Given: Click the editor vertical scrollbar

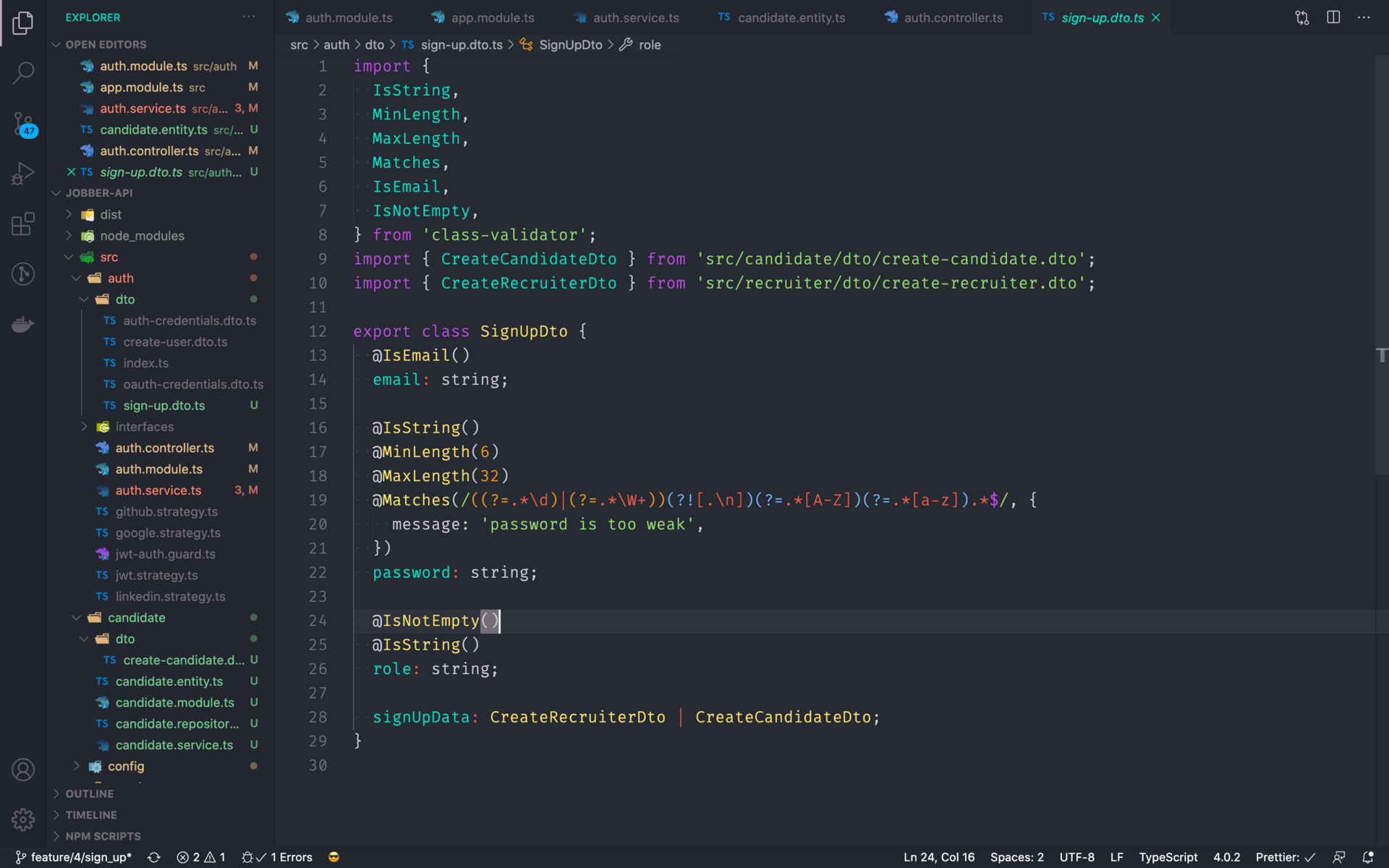Looking at the screenshot, I should (1382, 265).
